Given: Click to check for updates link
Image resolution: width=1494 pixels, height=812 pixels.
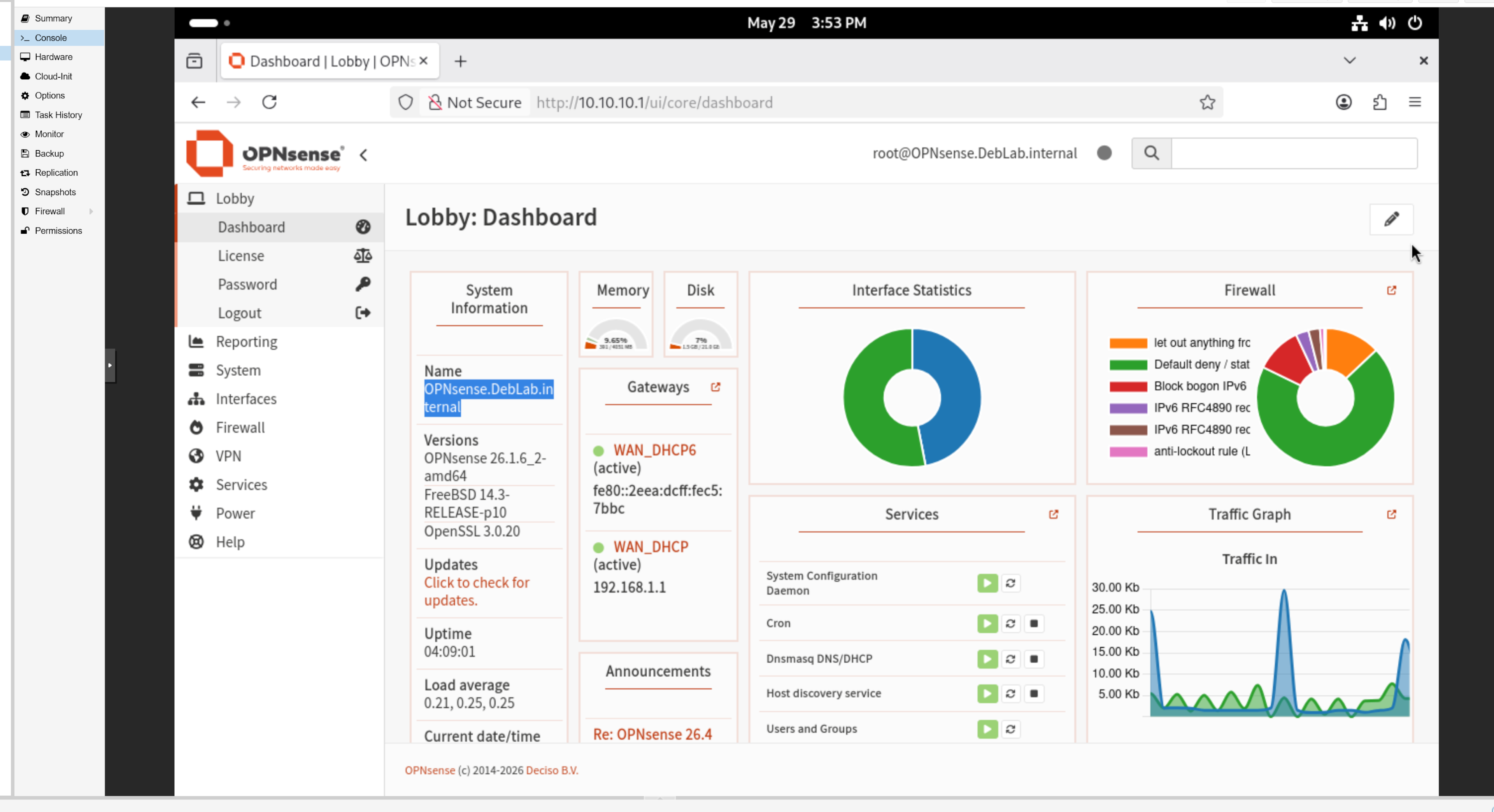Looking at the screenshot, I should (476, 591).
